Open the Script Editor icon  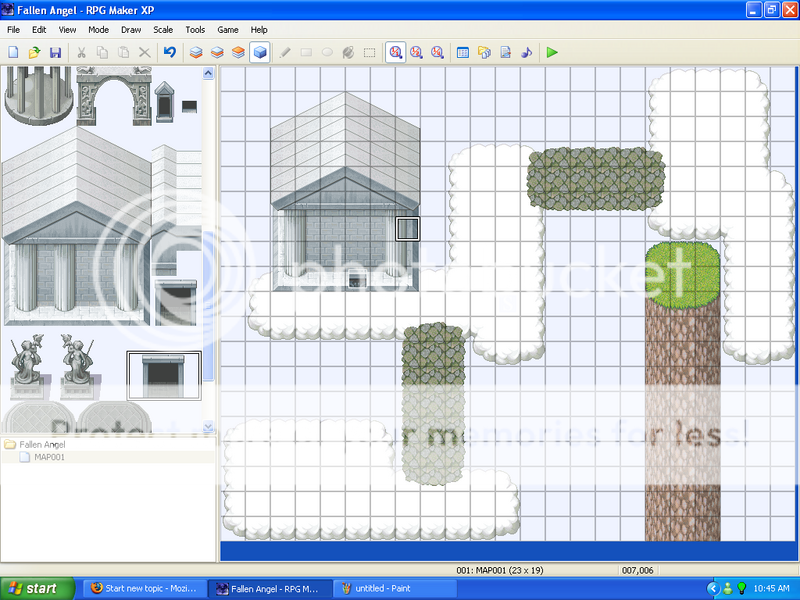click(506, 52)
